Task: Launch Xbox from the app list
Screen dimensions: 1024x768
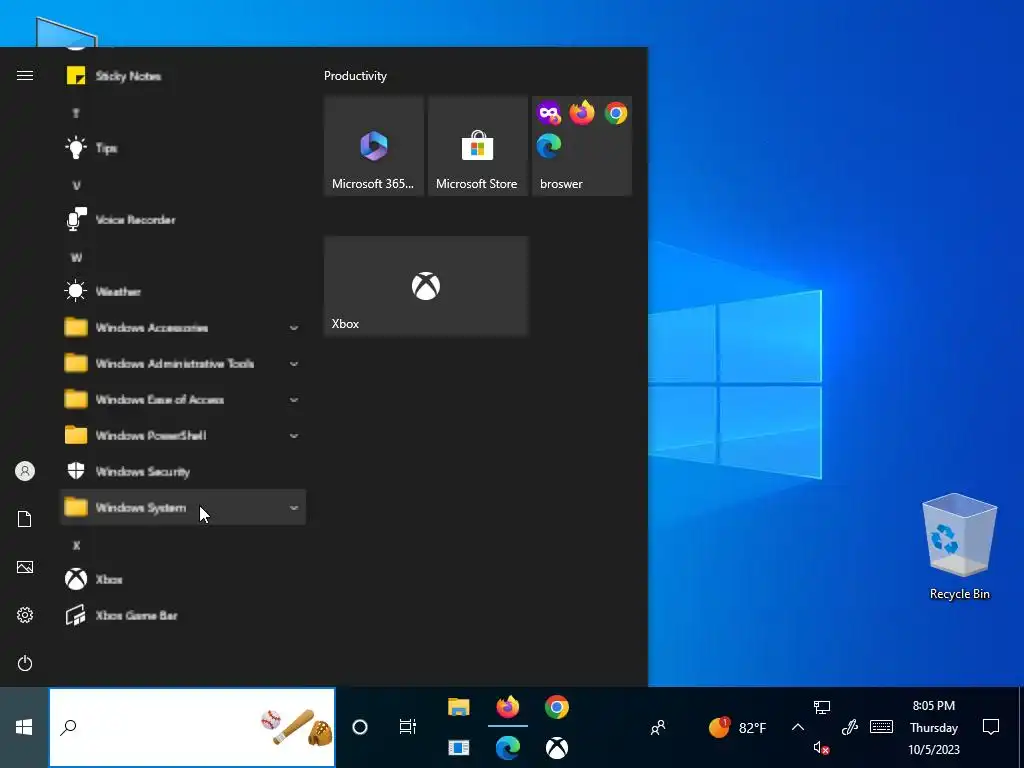Action: [183, 579]
